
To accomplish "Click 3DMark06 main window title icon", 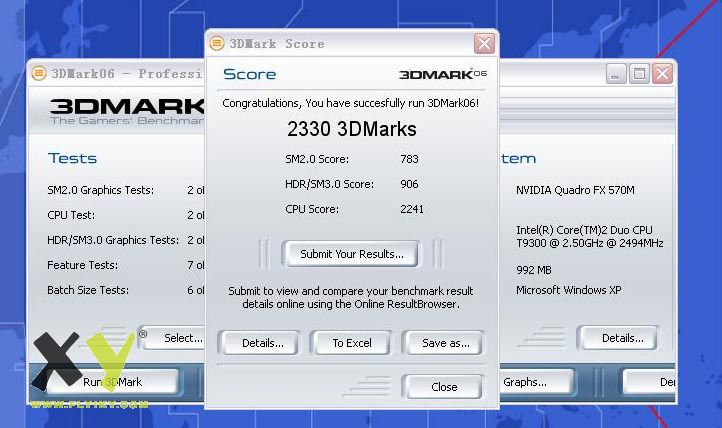I will tap(39, 73).
